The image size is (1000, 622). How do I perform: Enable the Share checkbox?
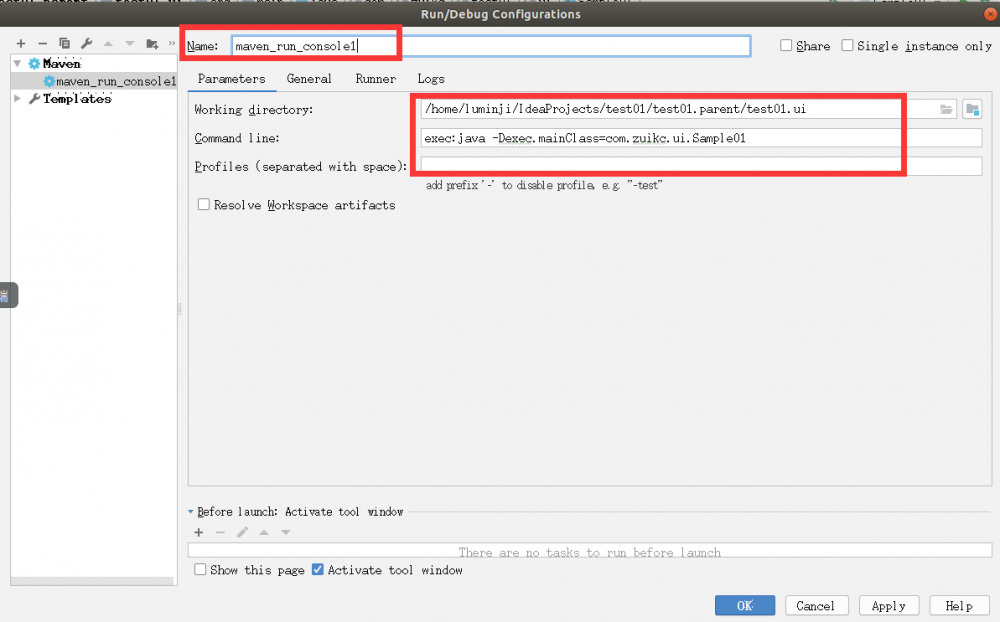tap(786, 45)
